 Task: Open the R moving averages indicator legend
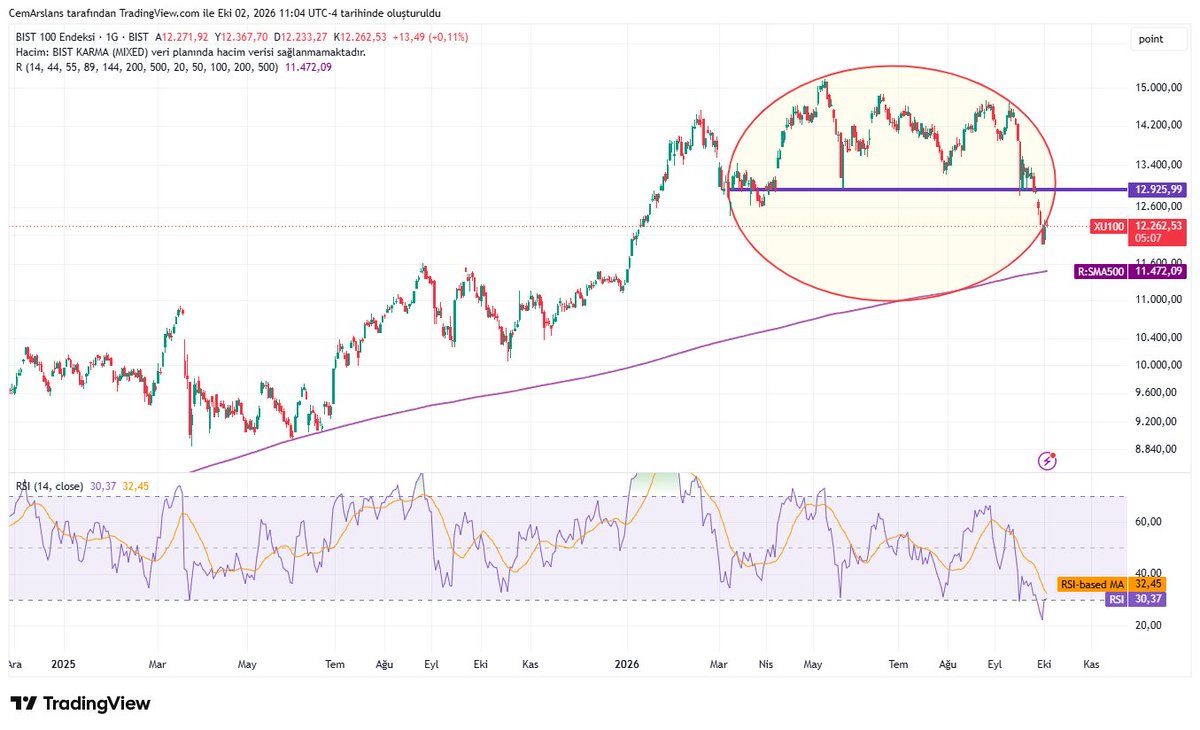point(173,67)
